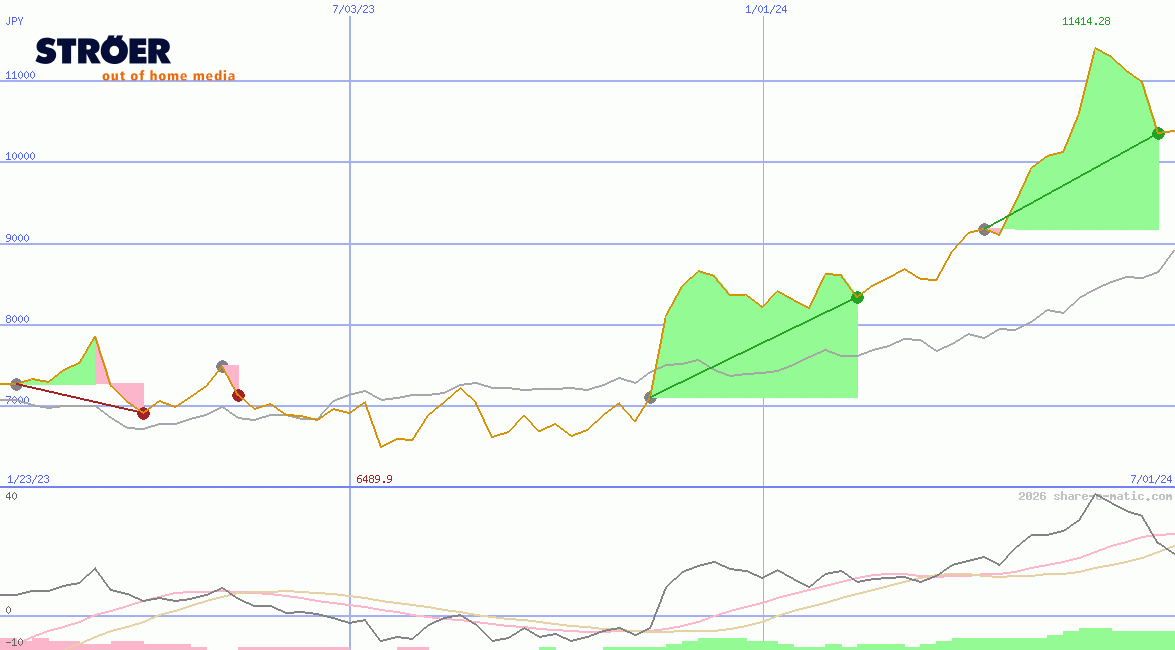Click the 1/23/23 start date label

28,479
